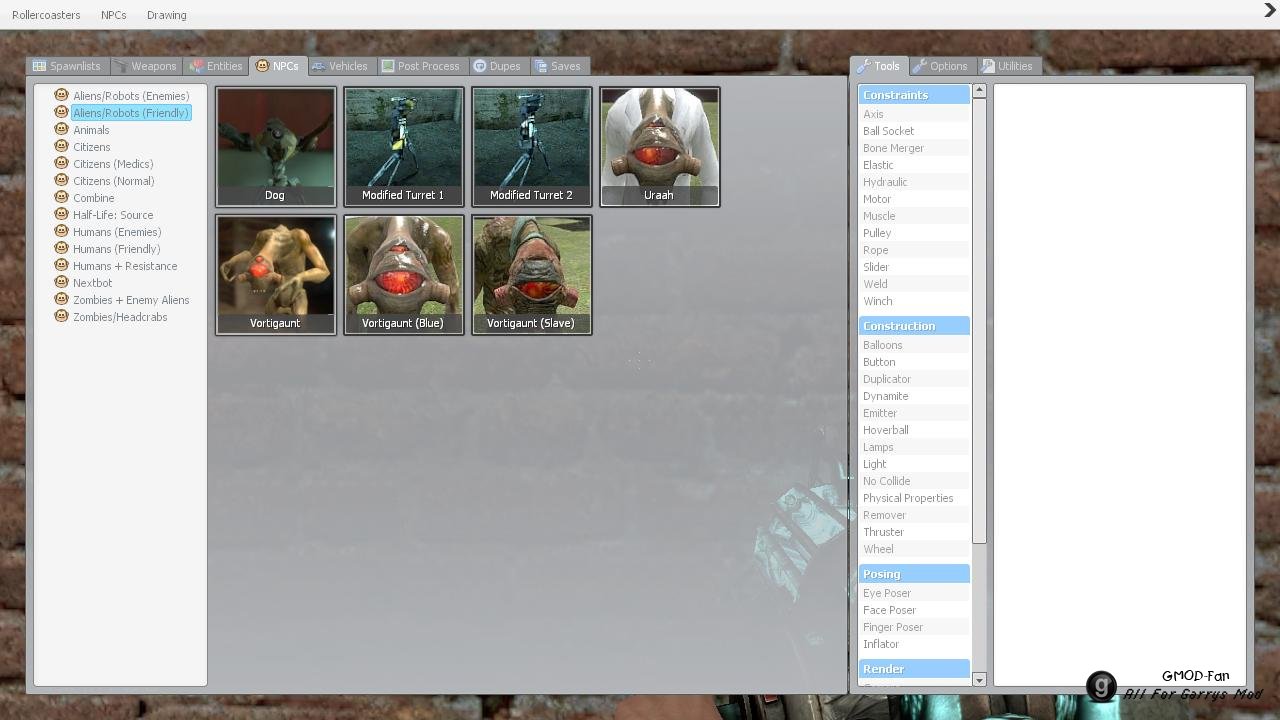Select the Elastic tool
The height and width of the screenshot is (720, 1280).
[914, 165]
